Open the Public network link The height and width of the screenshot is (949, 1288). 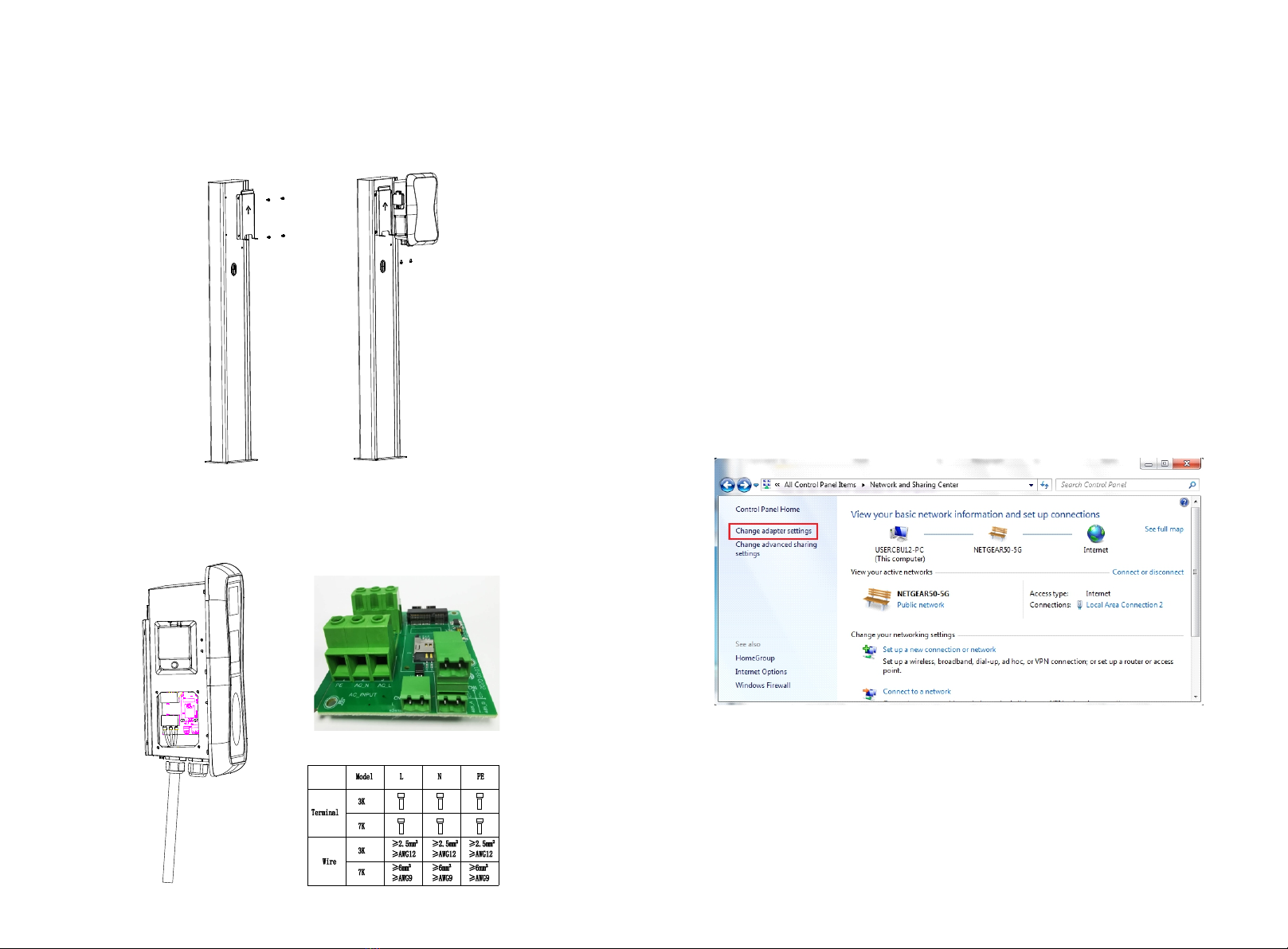[920, 605]
